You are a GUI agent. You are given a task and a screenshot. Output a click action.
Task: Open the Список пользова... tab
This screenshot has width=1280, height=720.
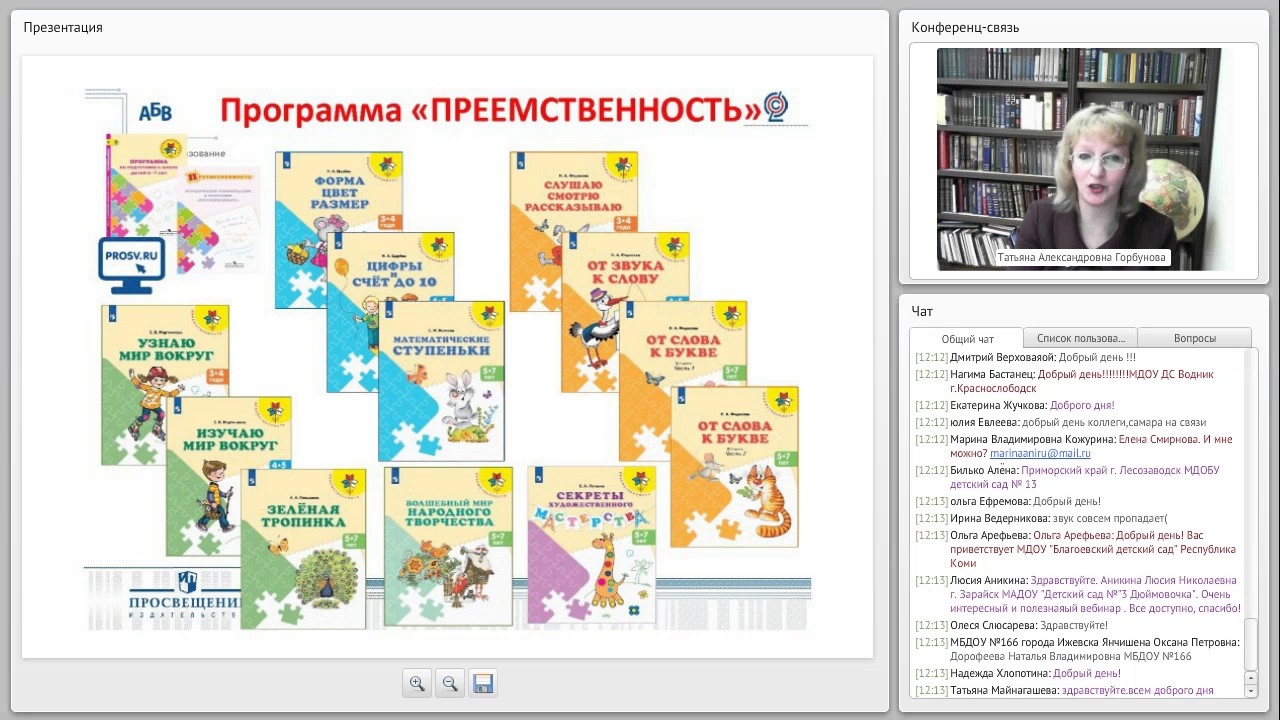1081,338
